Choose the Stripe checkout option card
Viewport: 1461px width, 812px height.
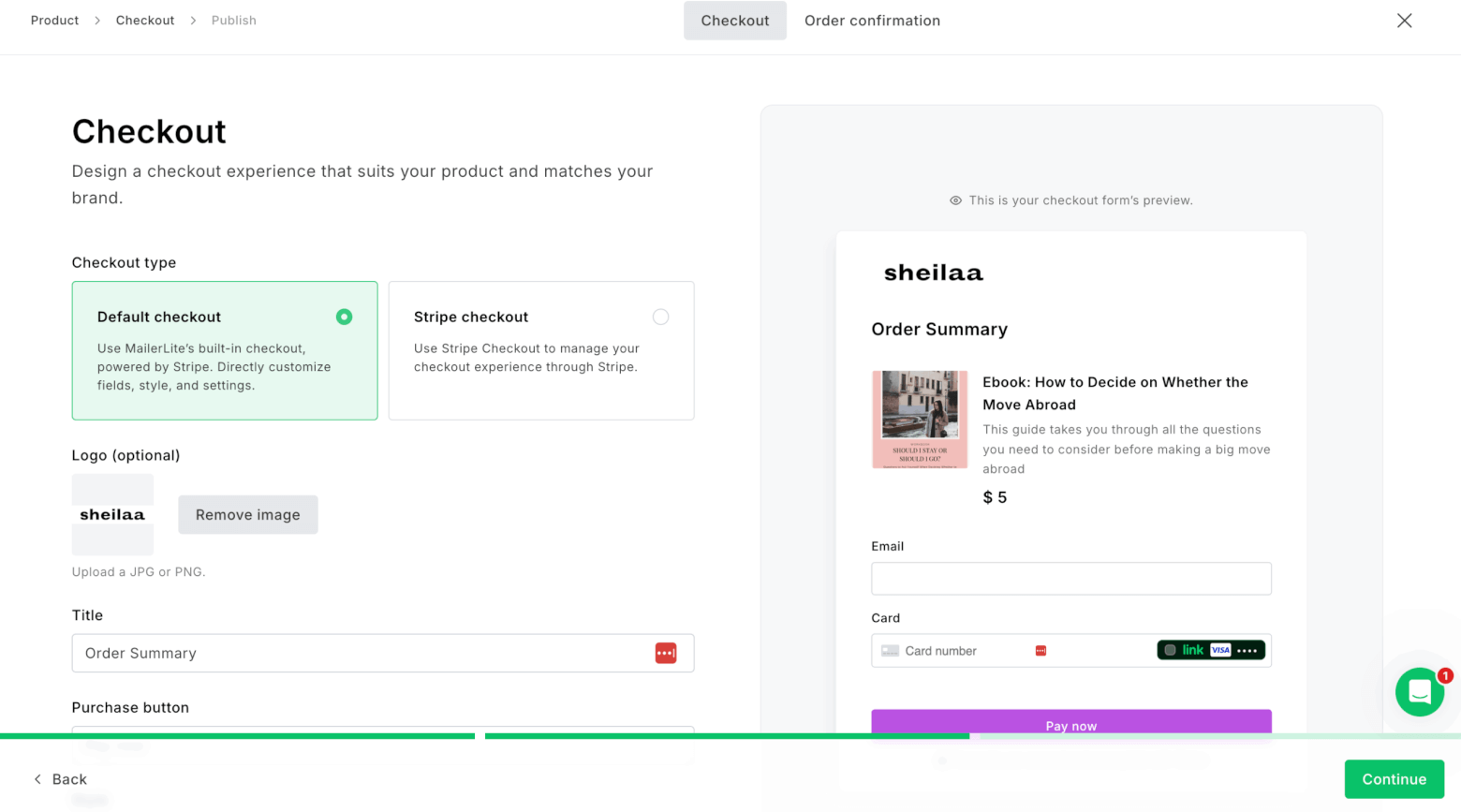coord(541,350)
